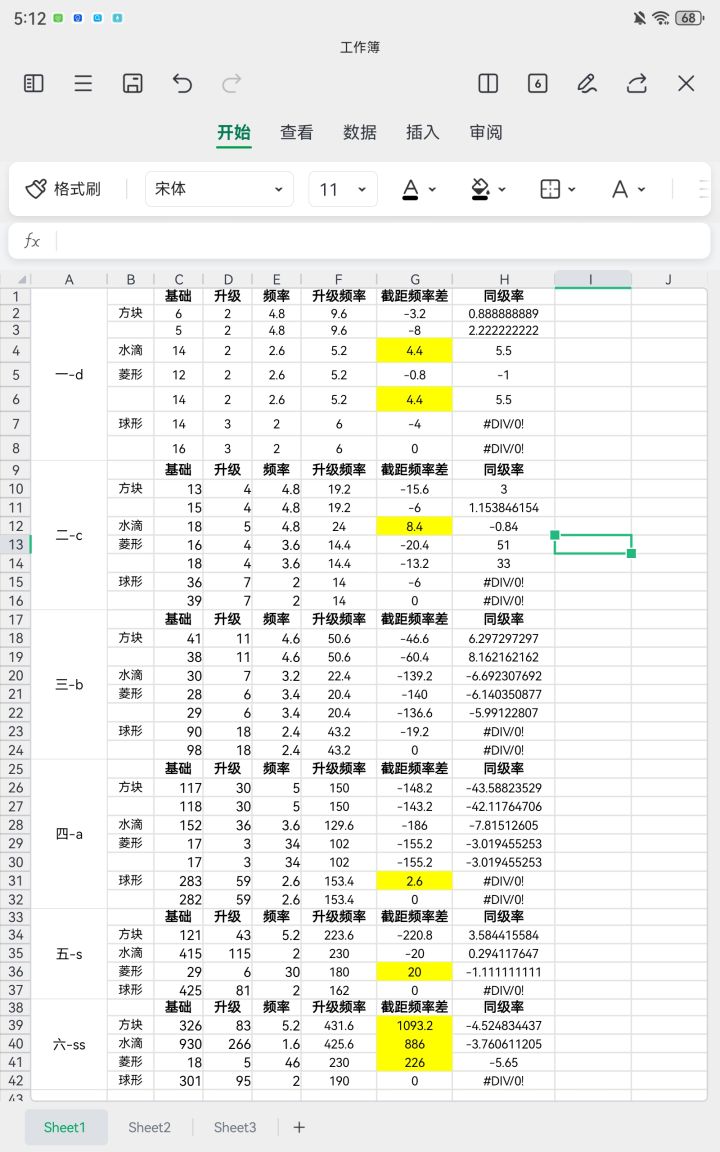The image size is (720, 1152).
Task: Select the cell labeled 五-s
Action: click(69, 954)
